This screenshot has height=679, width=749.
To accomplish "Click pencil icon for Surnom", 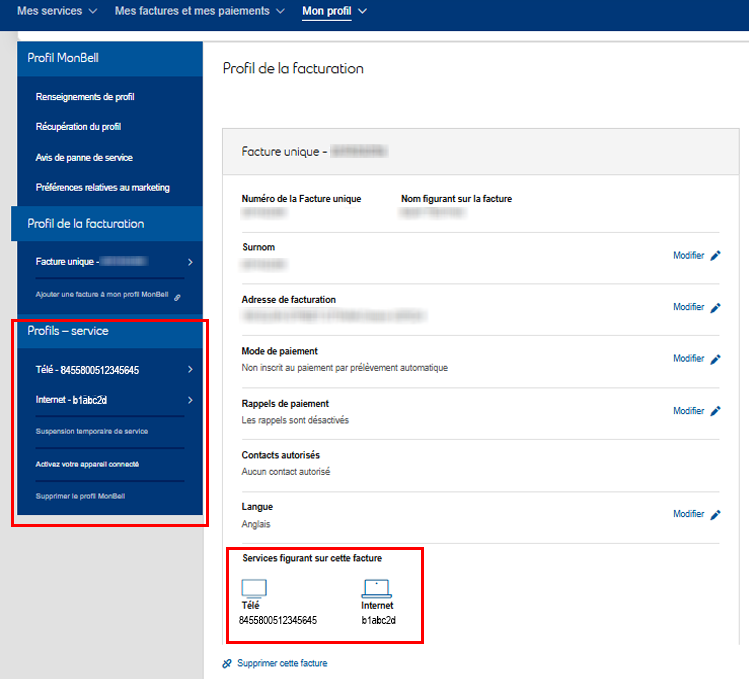I will (x=715, y=256).
